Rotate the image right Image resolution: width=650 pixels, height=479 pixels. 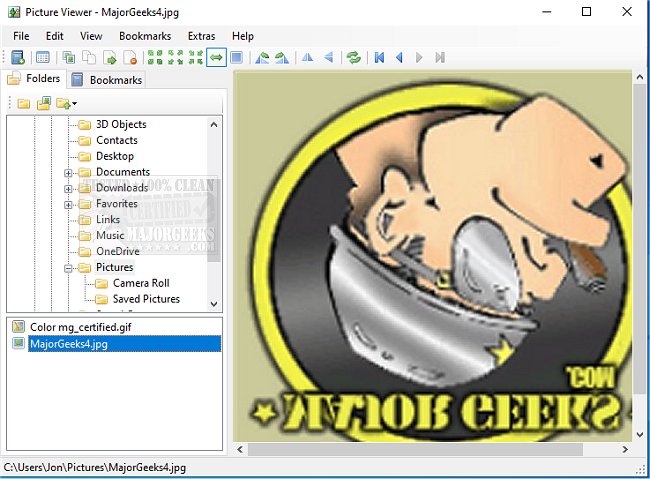282,57
